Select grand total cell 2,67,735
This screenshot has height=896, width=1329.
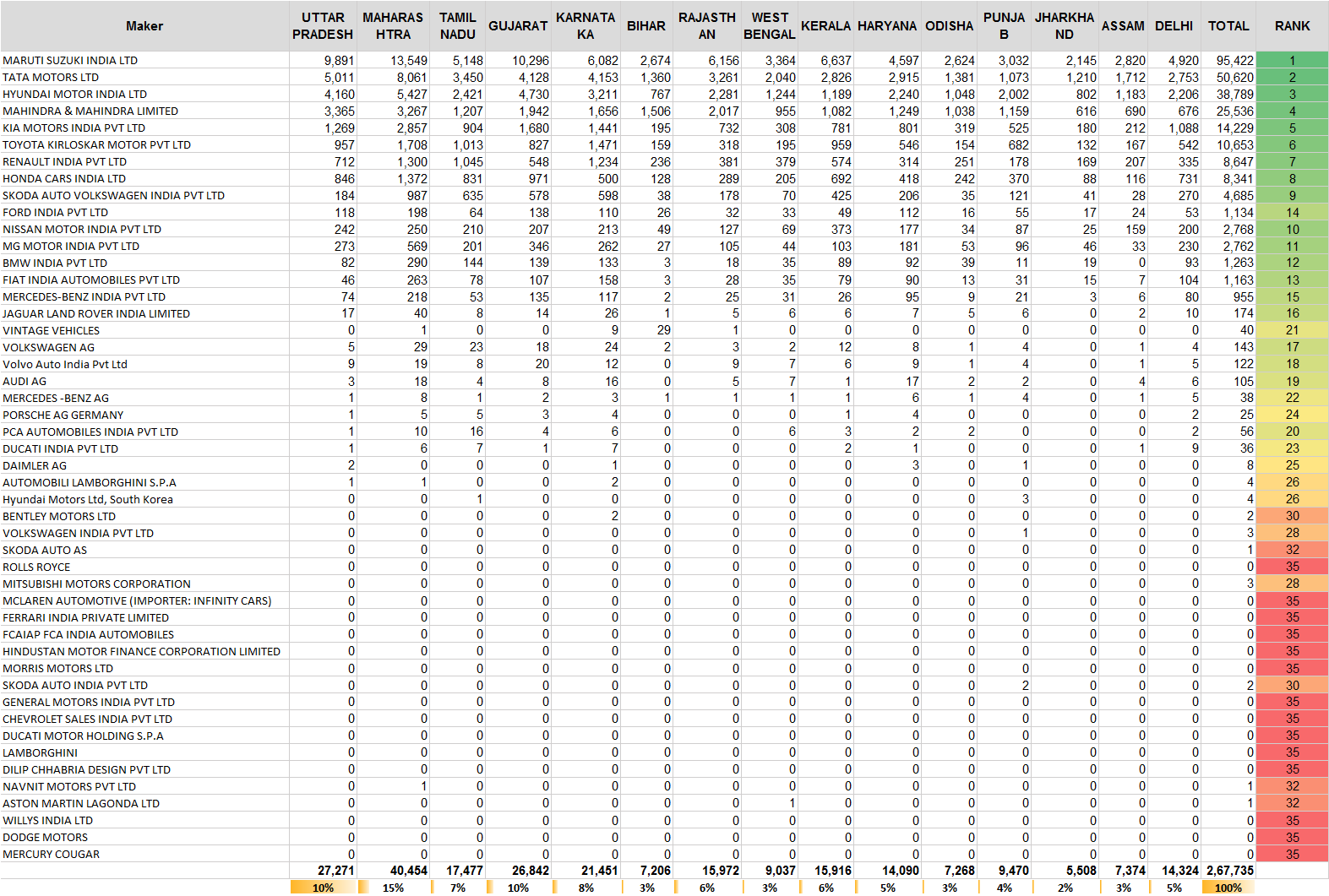(1228, 871)
